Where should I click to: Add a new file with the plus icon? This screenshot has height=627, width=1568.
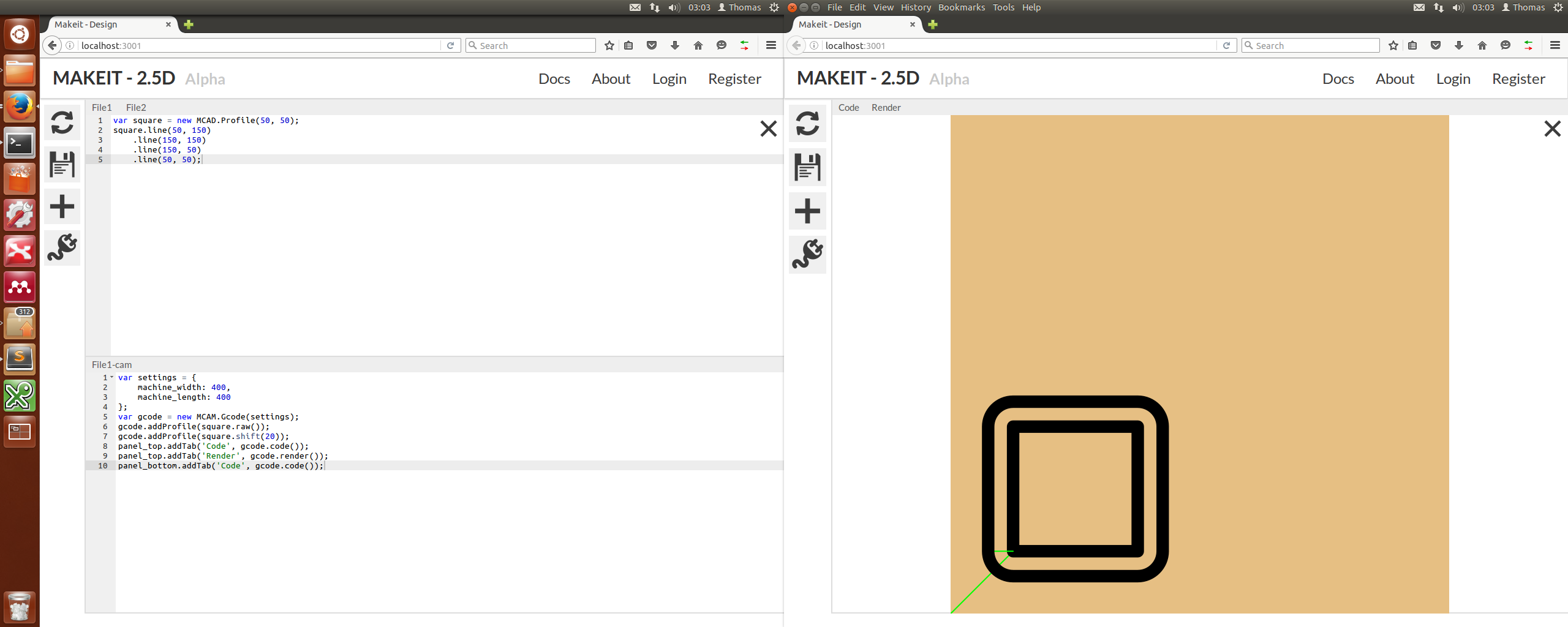pyautogui.click(x=62, y=206)
